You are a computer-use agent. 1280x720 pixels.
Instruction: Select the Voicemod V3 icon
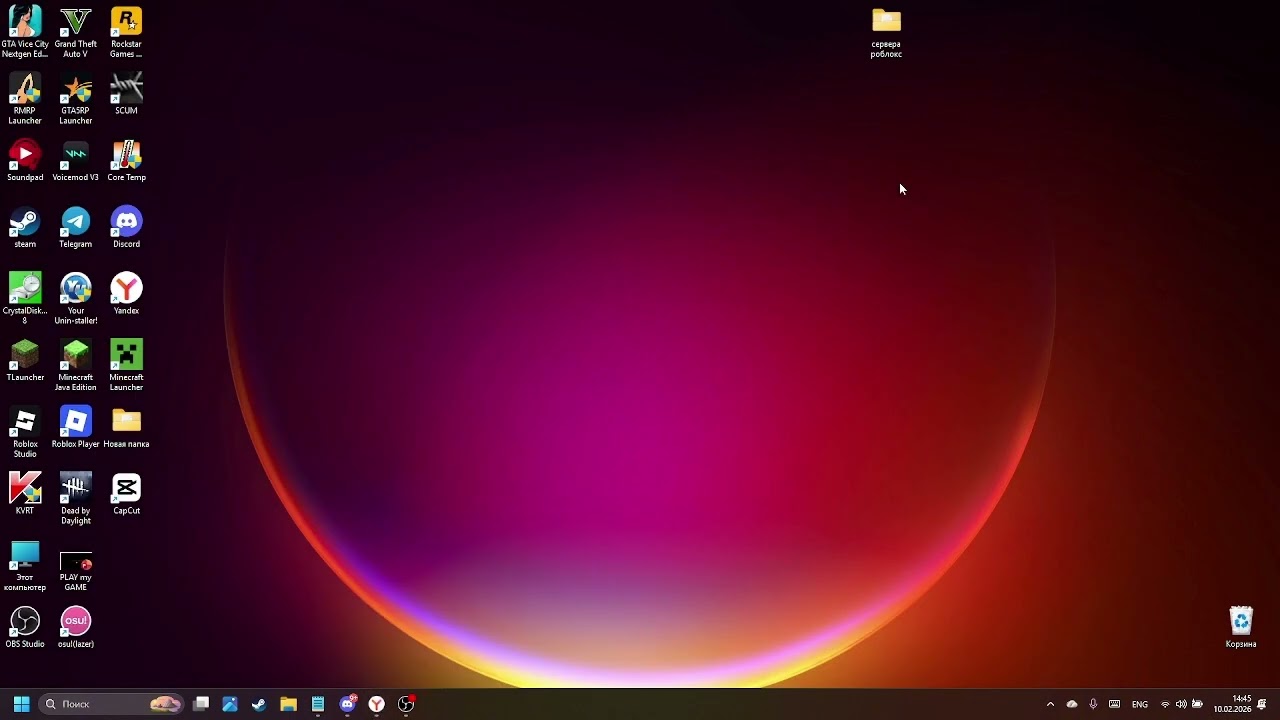pyautogui.click(x=76, y=161)
